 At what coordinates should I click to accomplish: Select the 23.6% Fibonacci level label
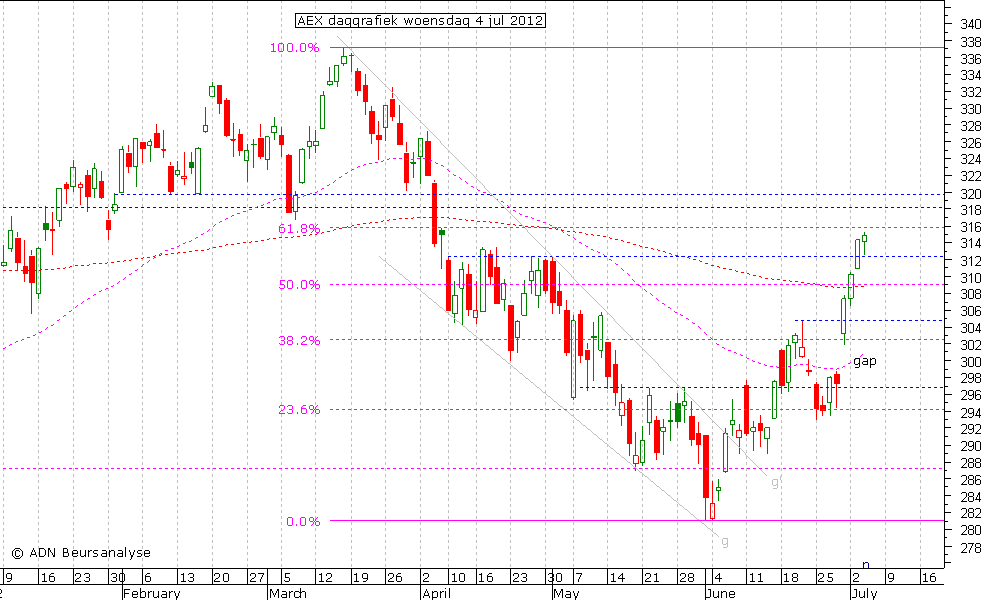pyautogui.click(x=299, y=410)
